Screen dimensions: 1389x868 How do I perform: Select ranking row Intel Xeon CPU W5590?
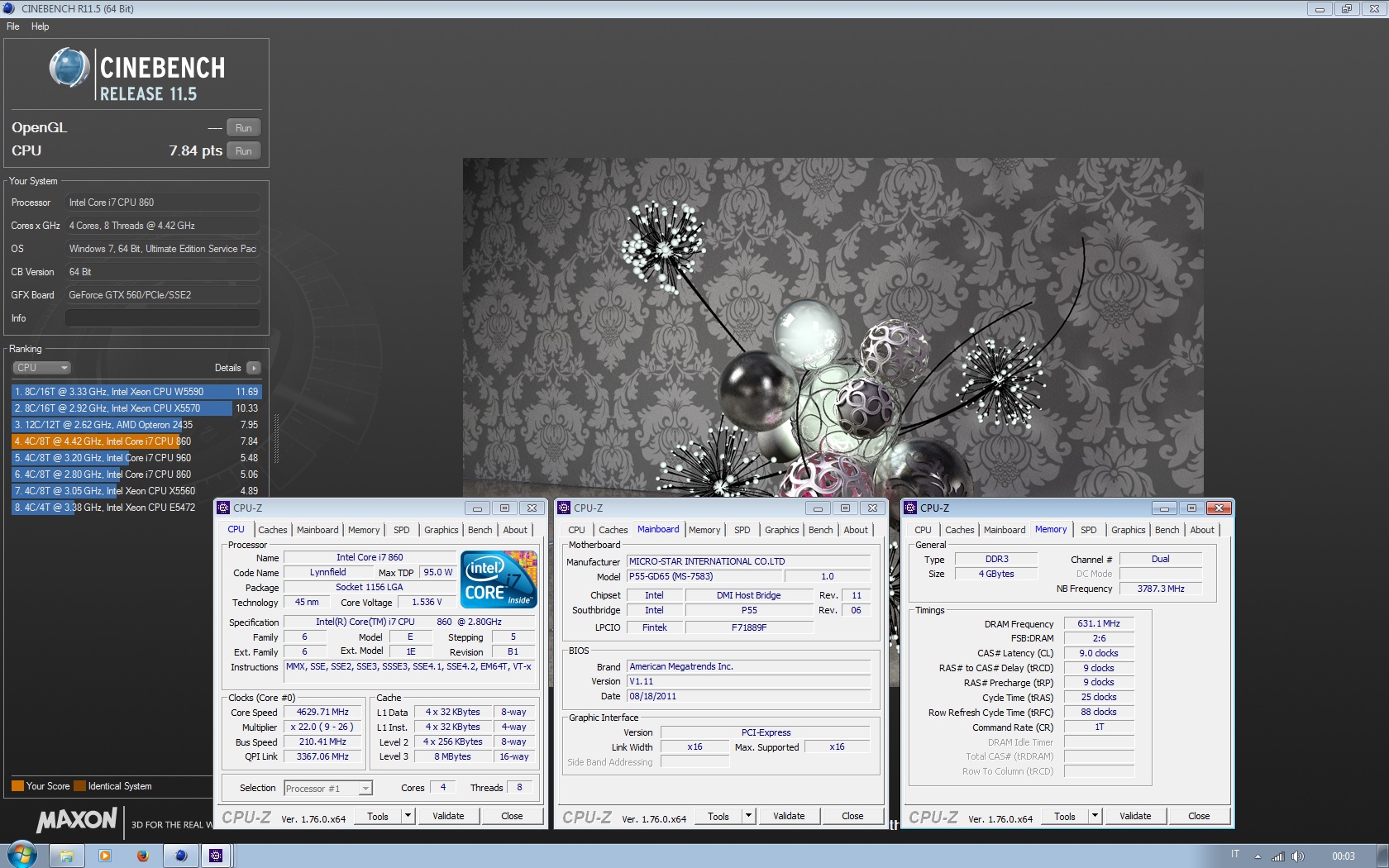tap(136, 392)
